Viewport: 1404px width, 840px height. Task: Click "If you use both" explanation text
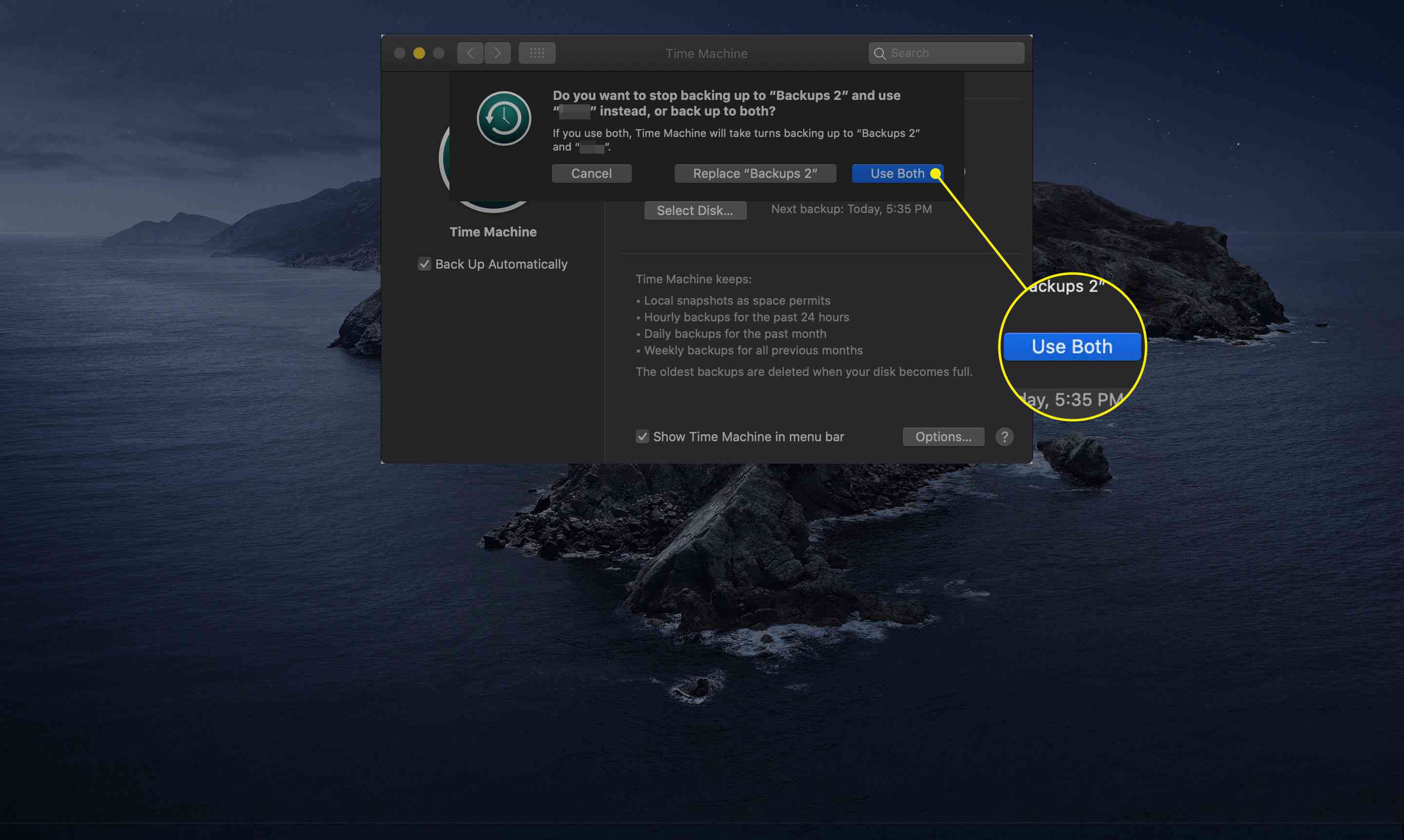[x=736, y=140]
